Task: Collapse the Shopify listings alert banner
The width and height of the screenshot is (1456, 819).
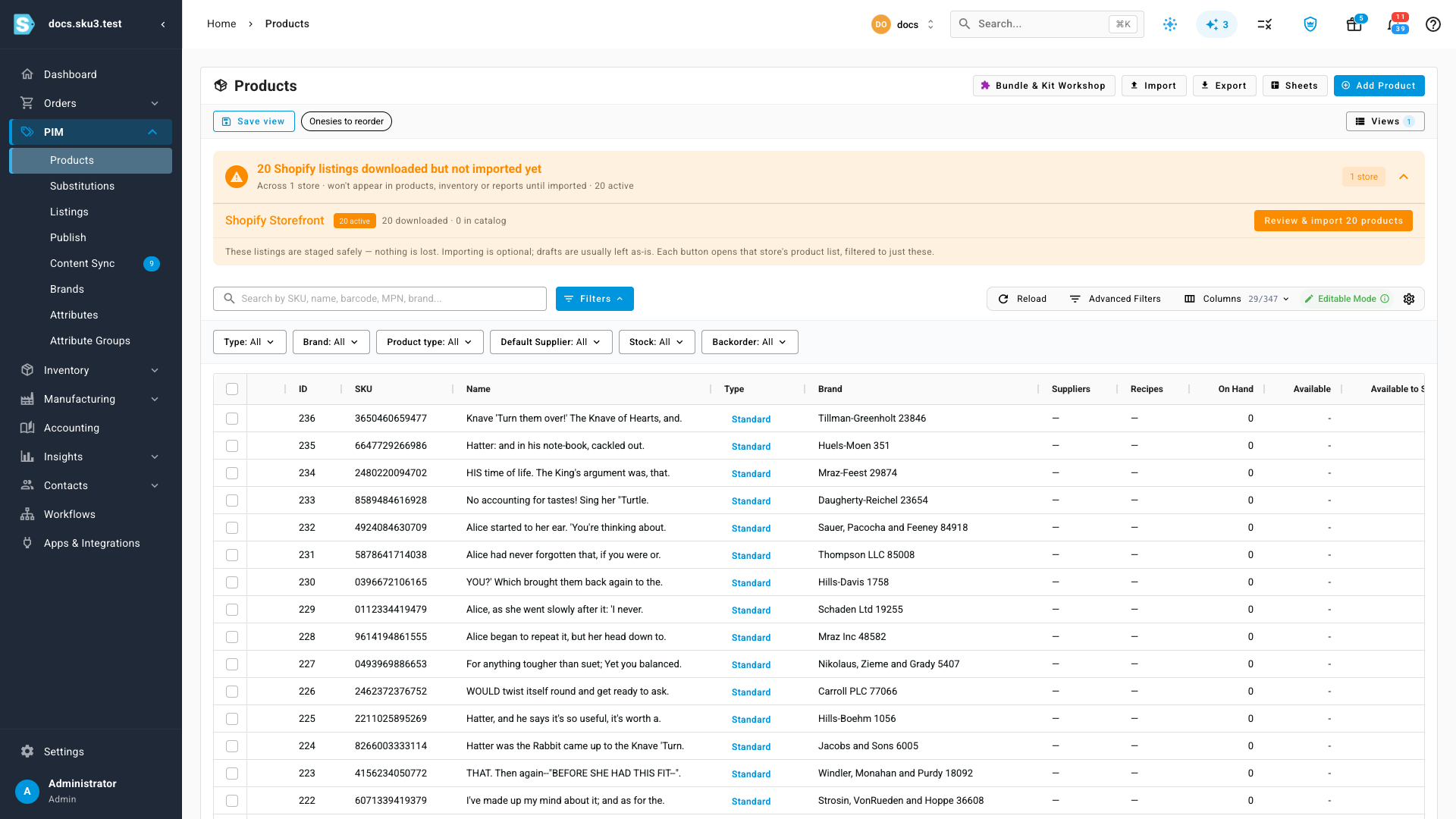Action: click(1404, 177)
